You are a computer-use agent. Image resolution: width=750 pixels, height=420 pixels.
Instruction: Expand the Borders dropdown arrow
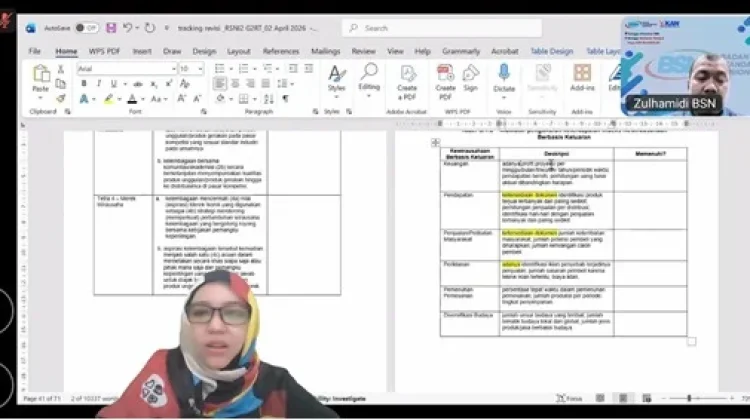click(x=255, y=99)
